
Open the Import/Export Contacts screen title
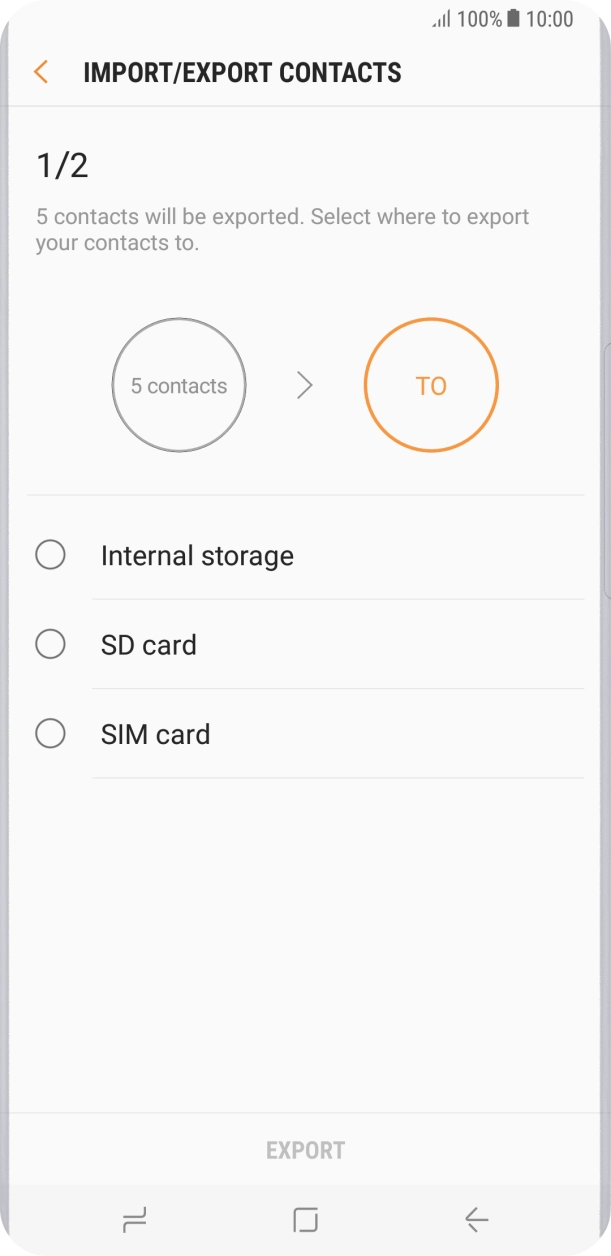point(242,72)
